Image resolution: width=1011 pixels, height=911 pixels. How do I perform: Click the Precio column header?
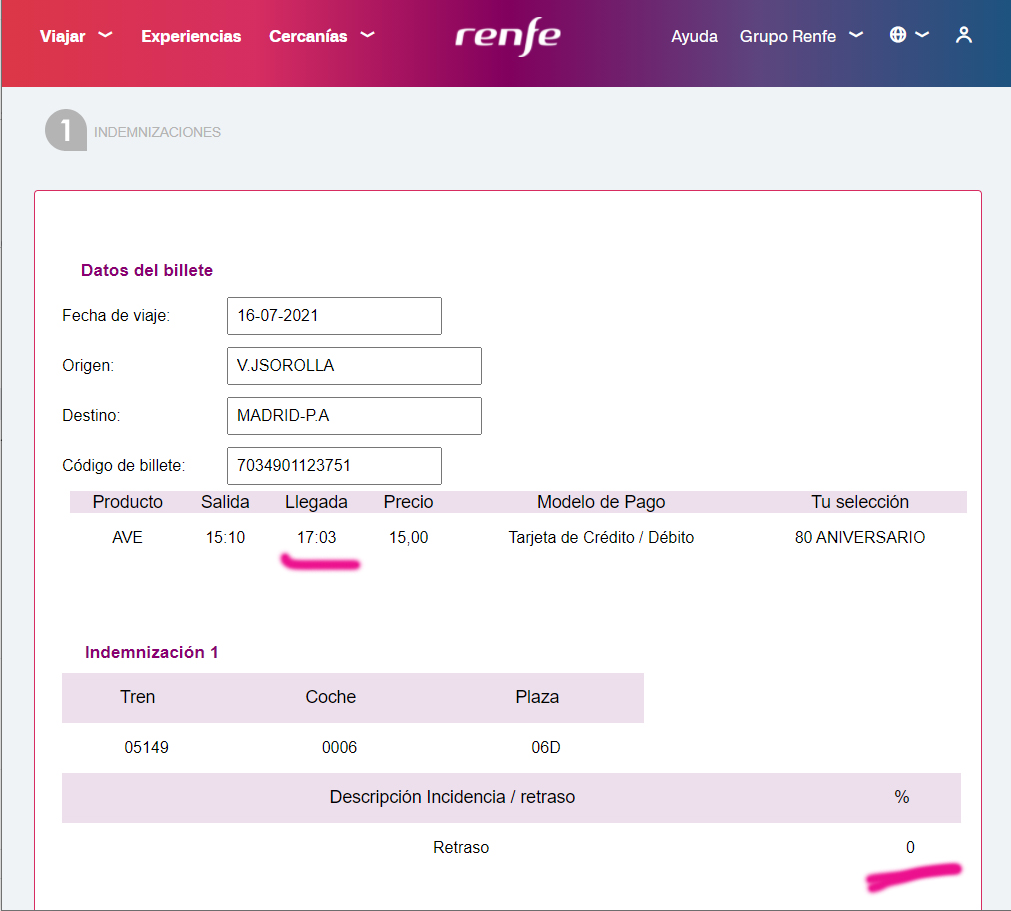[408, 502]
